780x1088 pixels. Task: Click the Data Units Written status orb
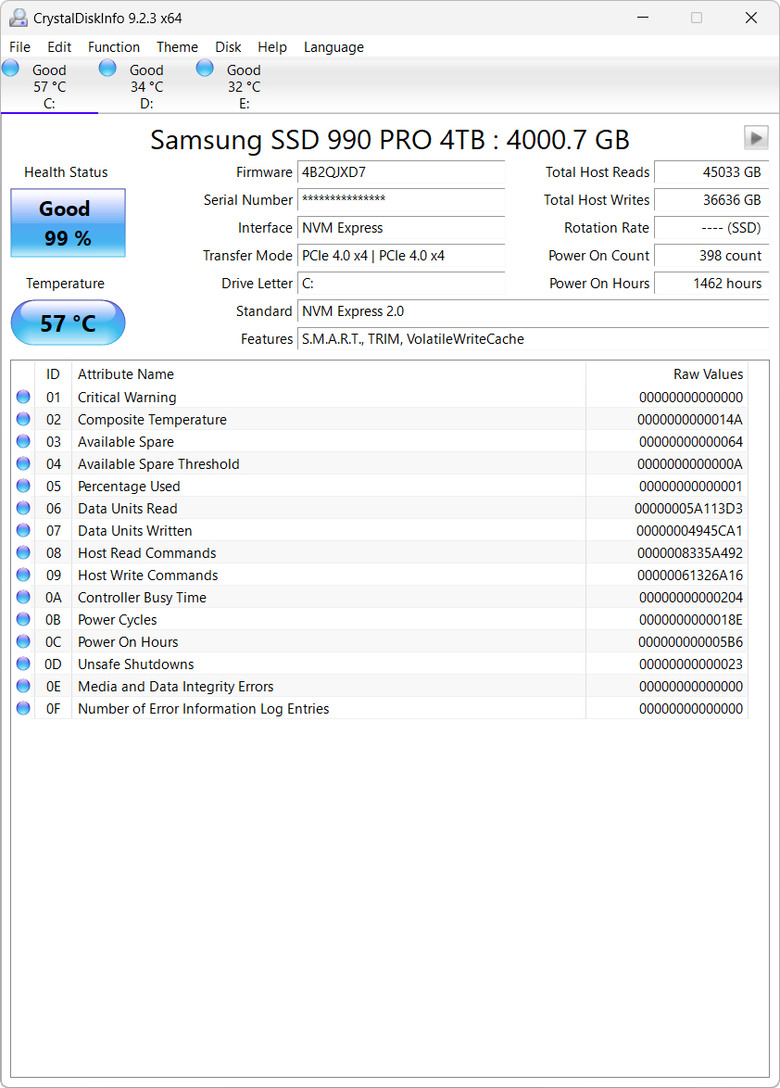(x=24, y=530)
